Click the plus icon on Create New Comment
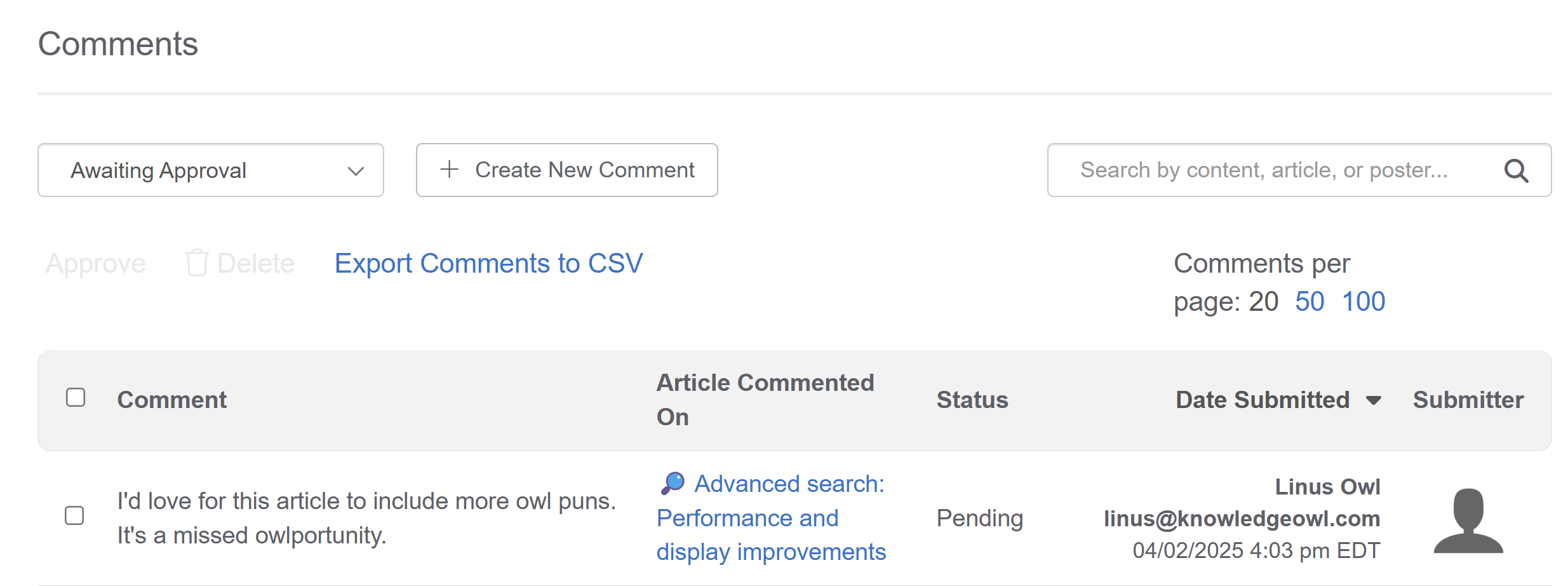1568x586 pixels. [449, 169]
